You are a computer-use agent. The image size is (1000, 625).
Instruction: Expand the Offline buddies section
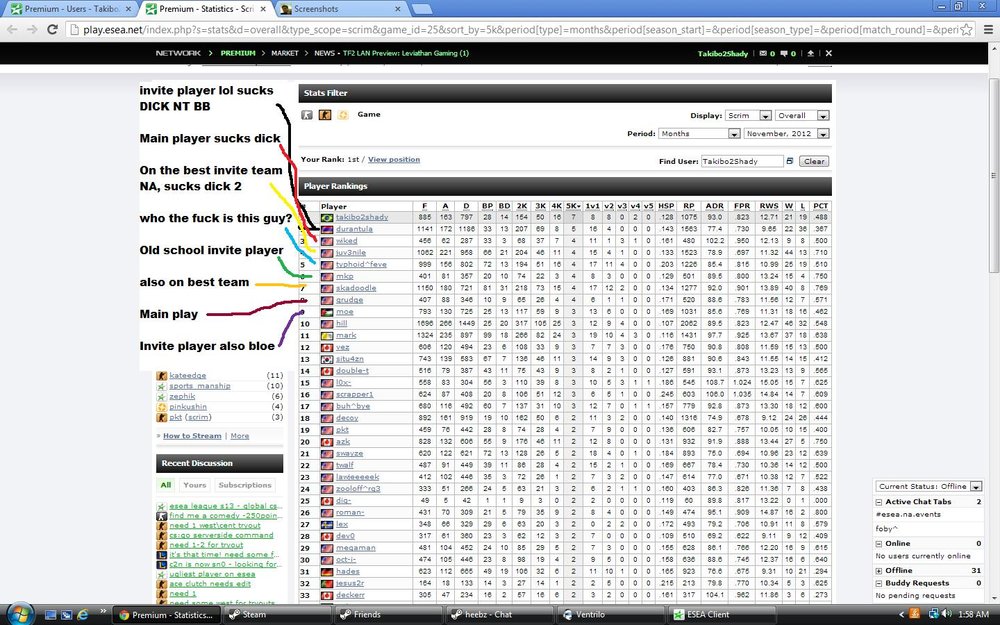tap(879, 571)
